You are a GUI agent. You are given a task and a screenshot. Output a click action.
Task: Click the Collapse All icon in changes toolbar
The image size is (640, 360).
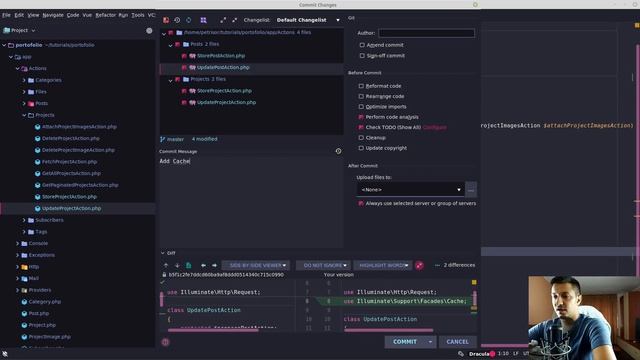[x=234, y=20]
